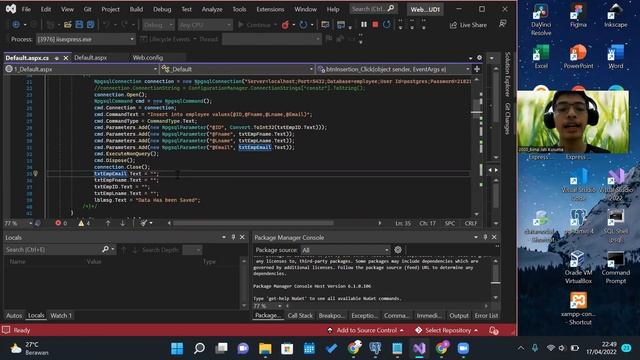Image resolution: width=640 pixels, height=360 pixels.
Task: Open the Package source All dropdown
Action: pyautogui.click(x=345, y=249)
